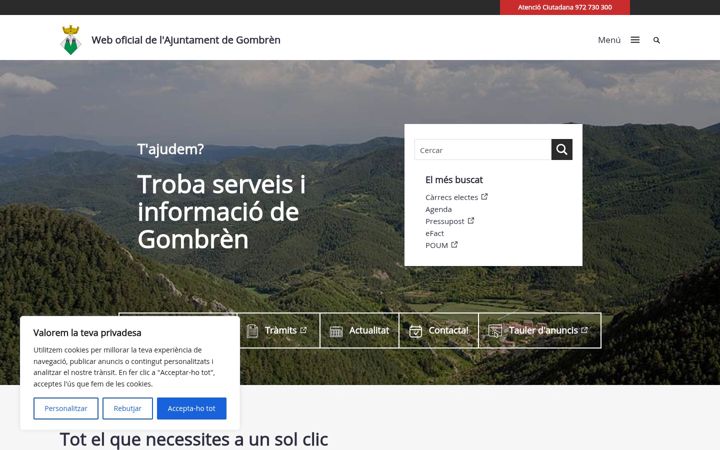Click the external link icon beside Pressupost
The height and width of the screenshot is (450, 720).
click(x=471, y=221)
